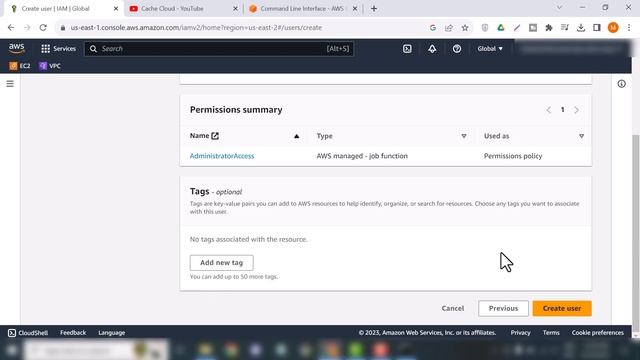
Task: Open the info panel icon on right
Action: click(621, 84)
